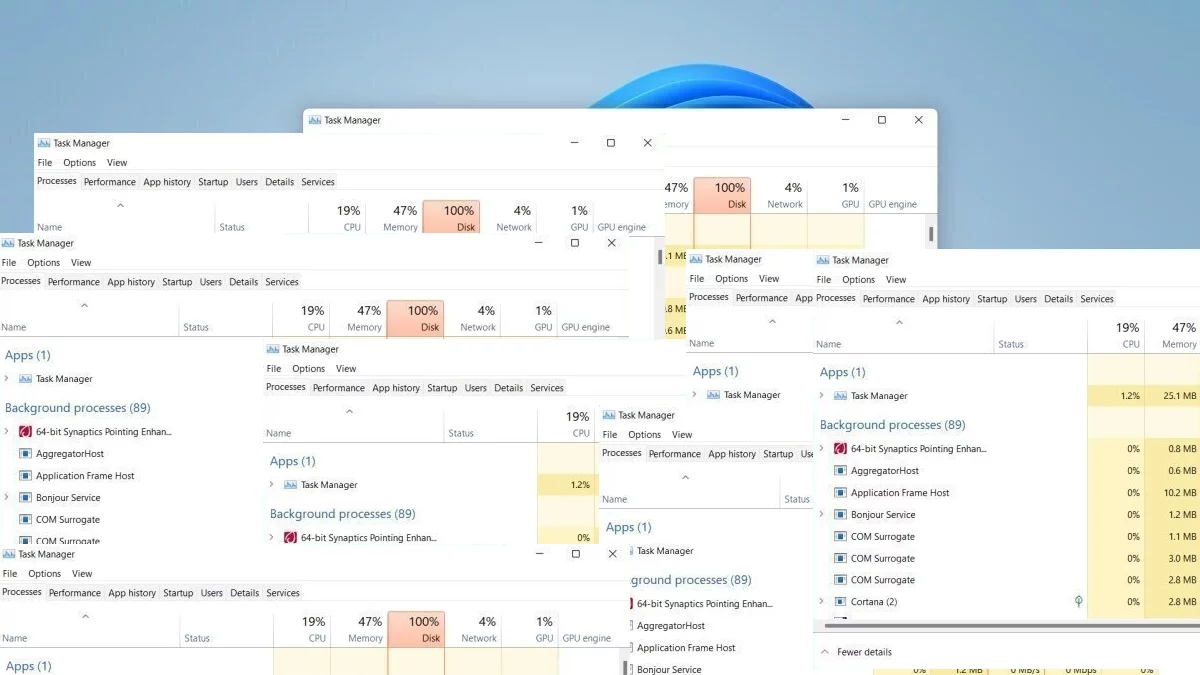Image resolution: width=1200 pixels, height=675 pixels.
Task: Click Task Manager app icon in center window's list
Action: [x=290, y=485]
